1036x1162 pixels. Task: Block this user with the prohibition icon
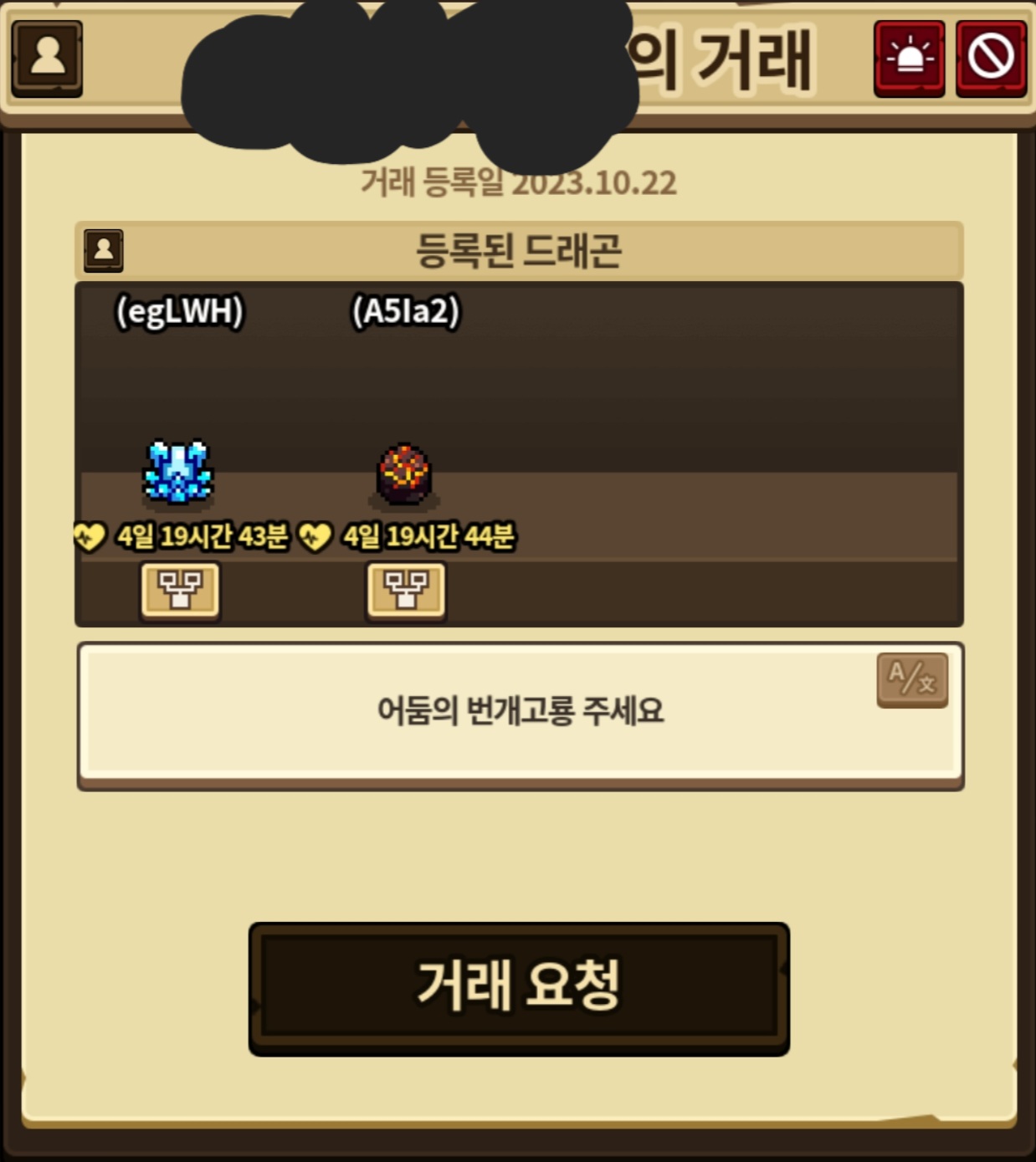click(991, 59)
